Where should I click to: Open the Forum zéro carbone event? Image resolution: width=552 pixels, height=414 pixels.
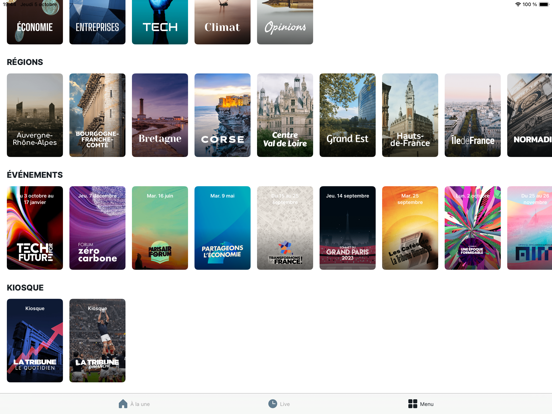[98, 228]
